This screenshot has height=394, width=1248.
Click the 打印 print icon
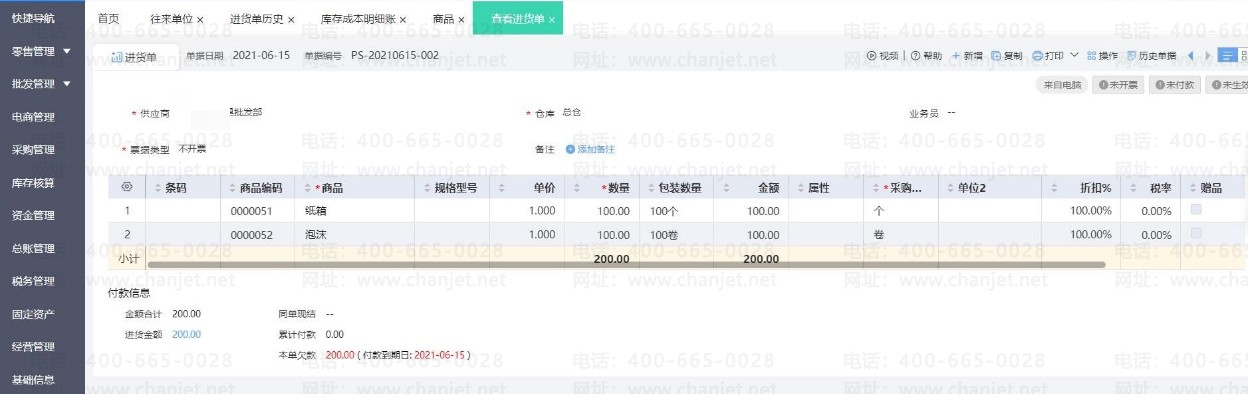(x=1038, y=56)
